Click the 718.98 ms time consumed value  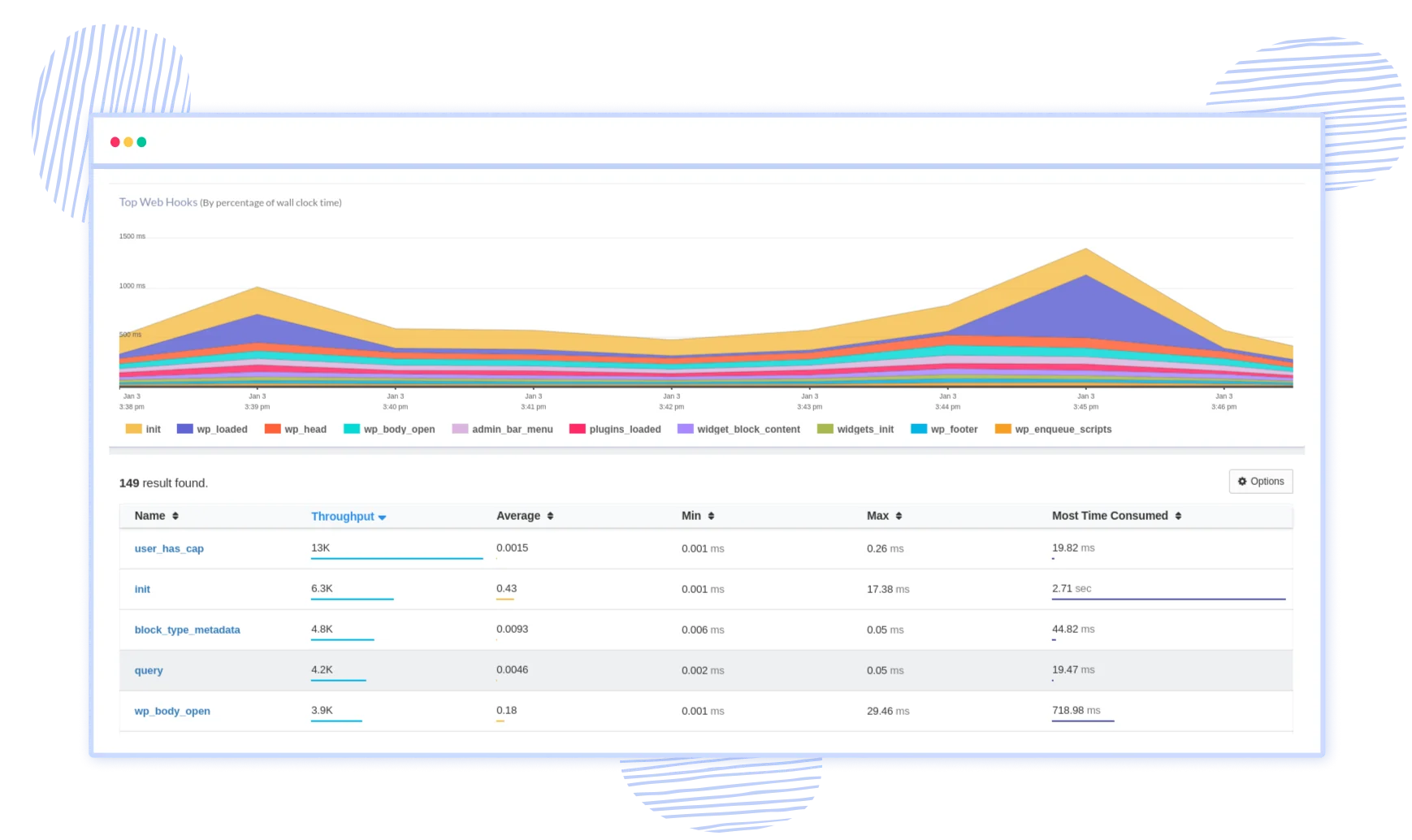[x=1076, y=710]
